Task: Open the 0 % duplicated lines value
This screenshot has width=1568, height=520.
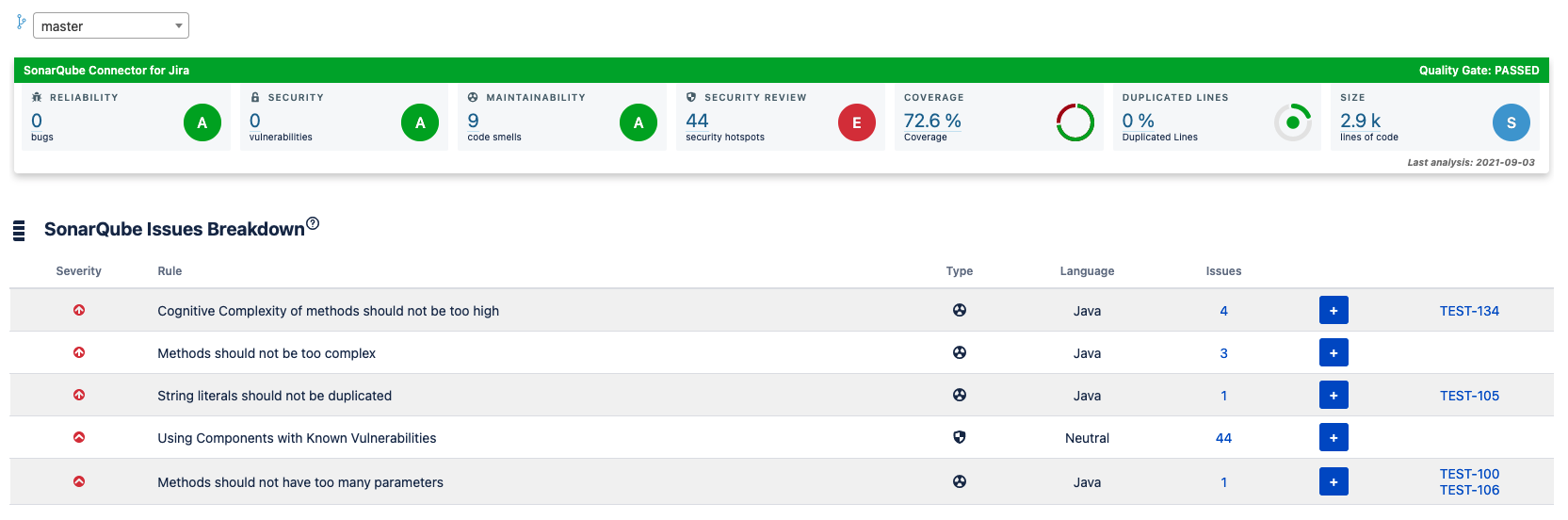Action: tap(1138, 121)
